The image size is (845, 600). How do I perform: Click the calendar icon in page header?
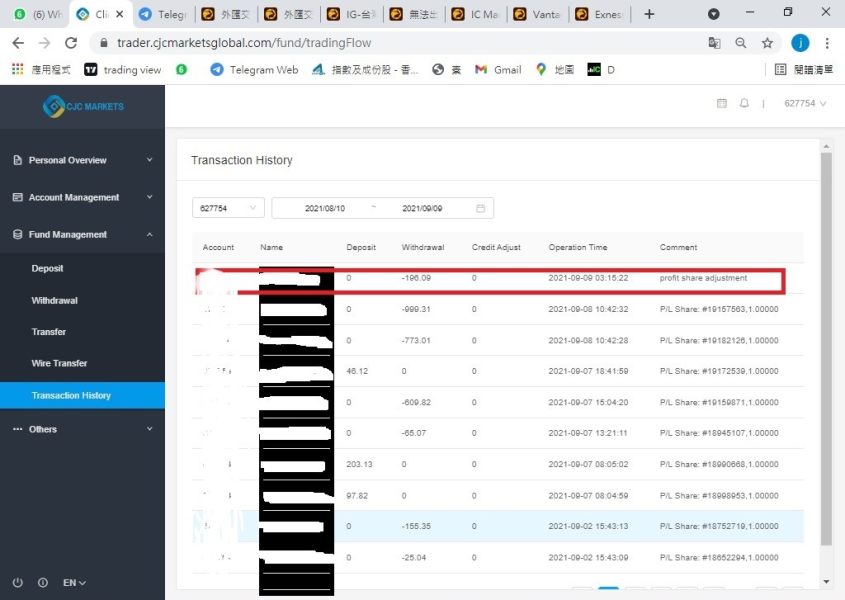click(x=722, y=104)
